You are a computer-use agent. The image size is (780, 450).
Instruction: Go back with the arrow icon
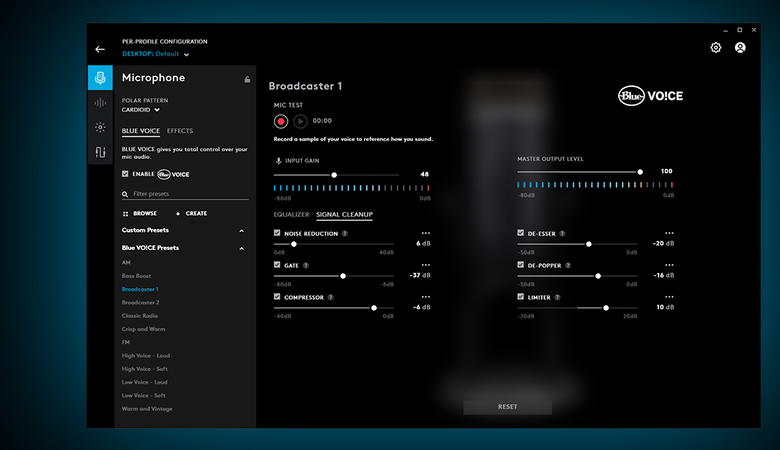tap(100, 49)
